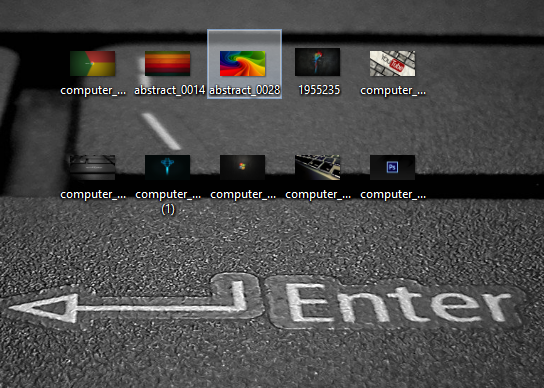Viewport: 544px width, 388px height.
Task: Click the '1955235' file name label
Action: (x=319, y=90)
